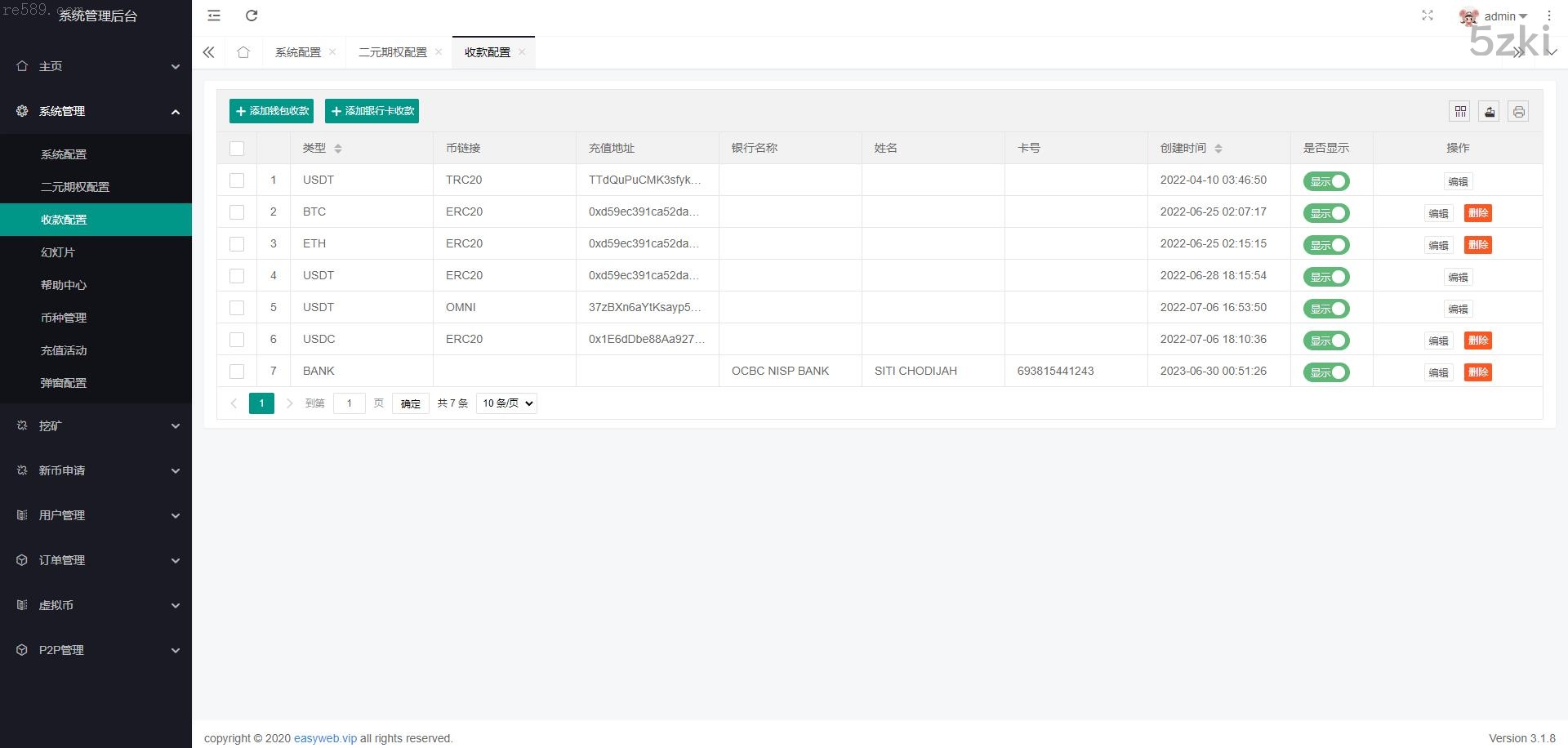The image size is (1568, 748).
Task: Sort by 创建时间 column sort arrows
Action: click(x=1218, y=149)
